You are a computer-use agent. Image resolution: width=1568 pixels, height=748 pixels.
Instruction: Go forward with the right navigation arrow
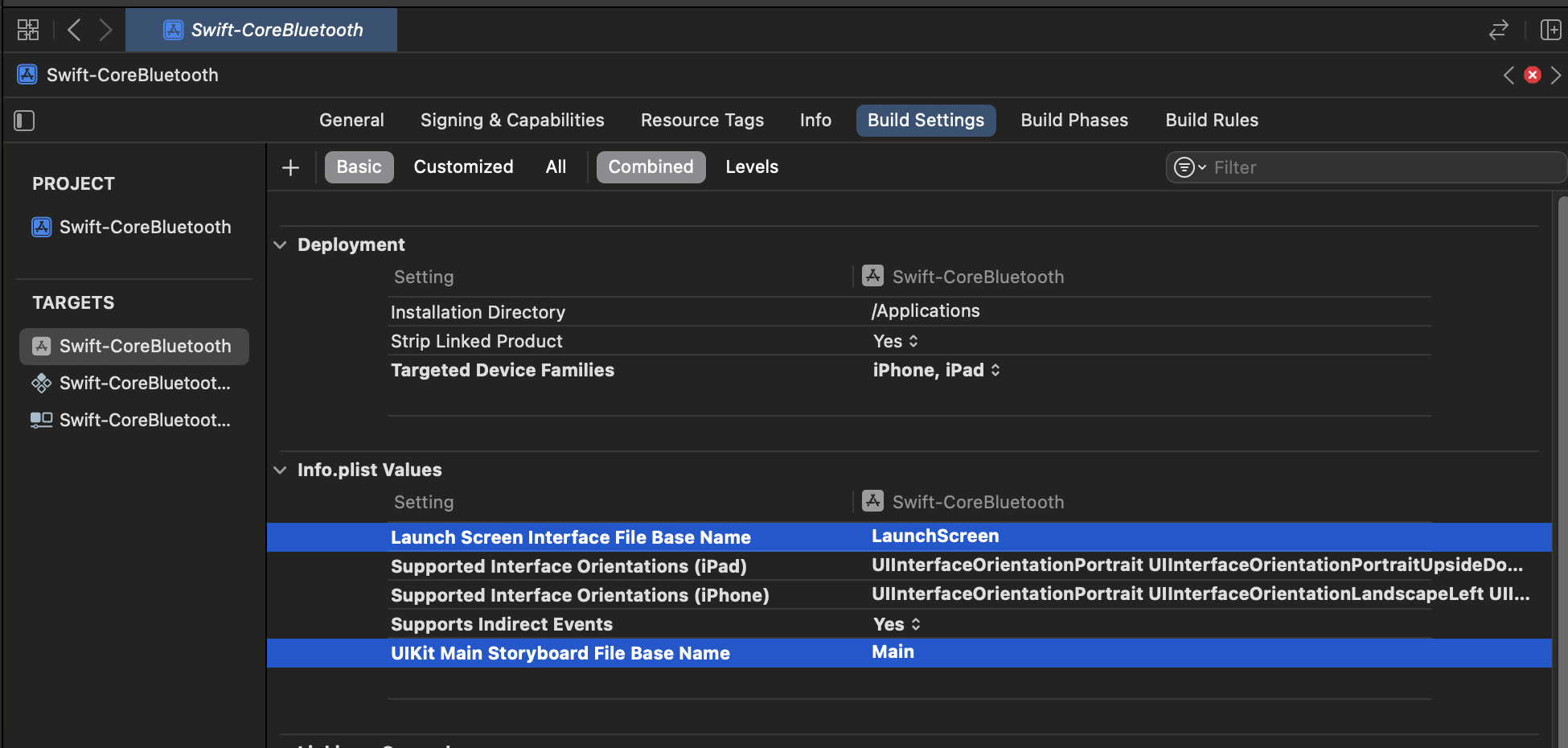105,30
